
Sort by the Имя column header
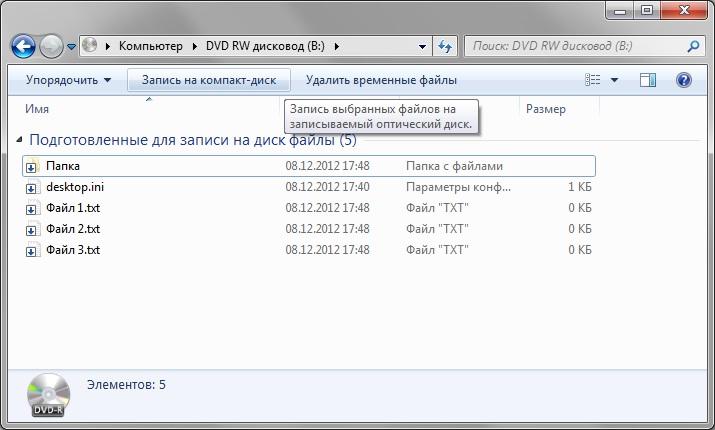coord(38,109)
